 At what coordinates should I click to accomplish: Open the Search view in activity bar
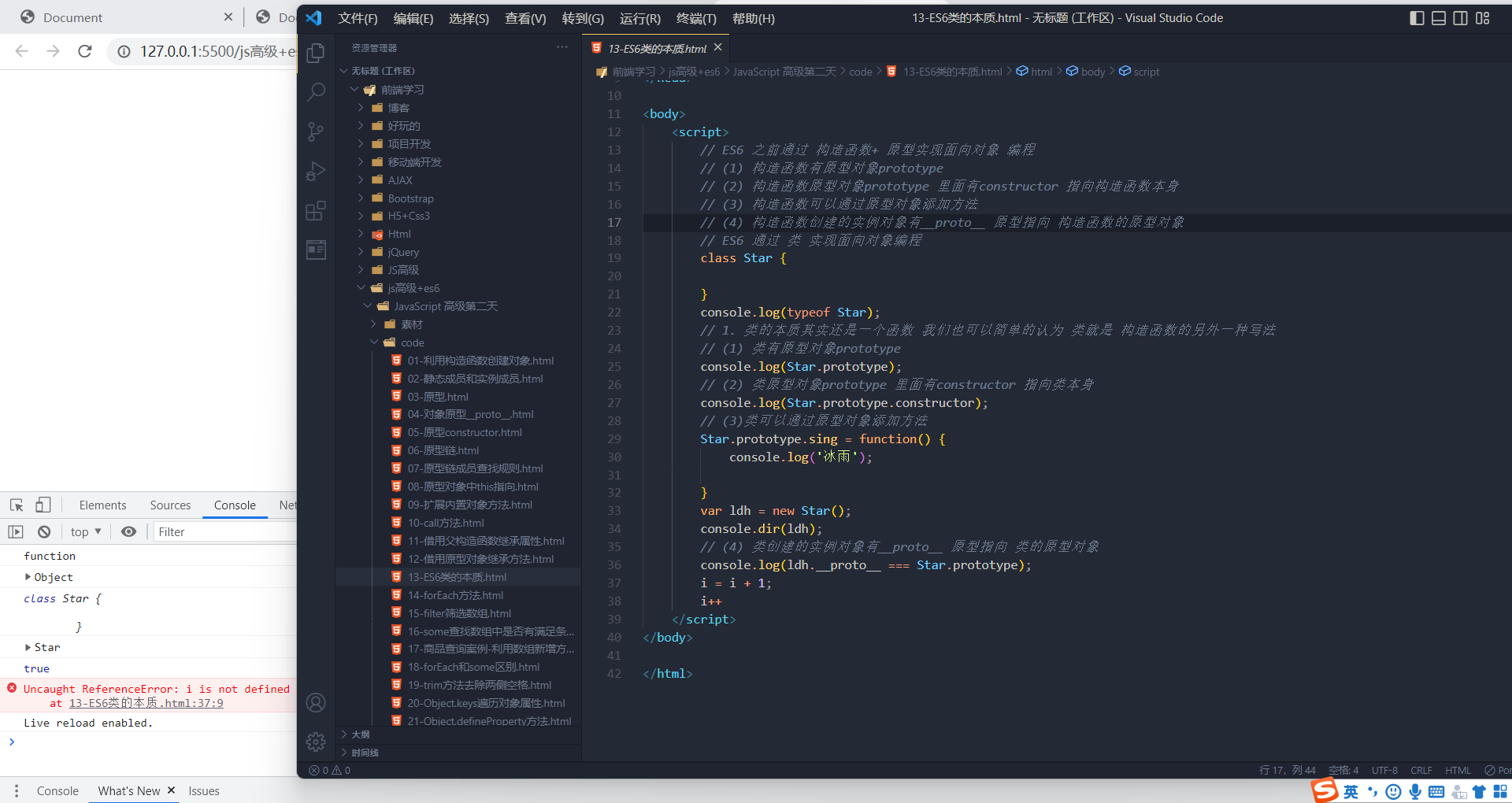tap(316, 92)
